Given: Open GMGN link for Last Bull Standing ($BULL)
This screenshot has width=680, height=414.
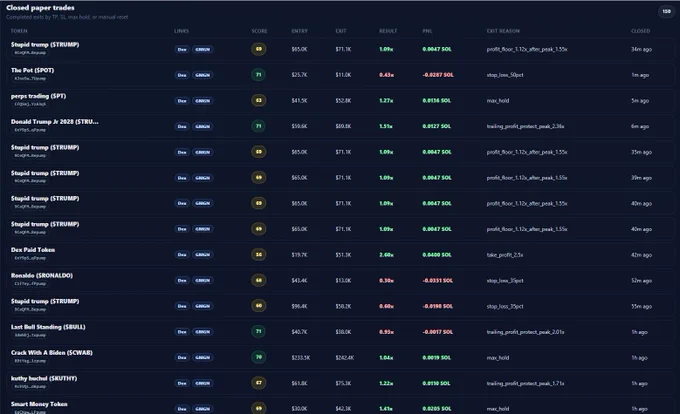Looking at the screenshot, I should pyautogui.click(x=203, y=332).
